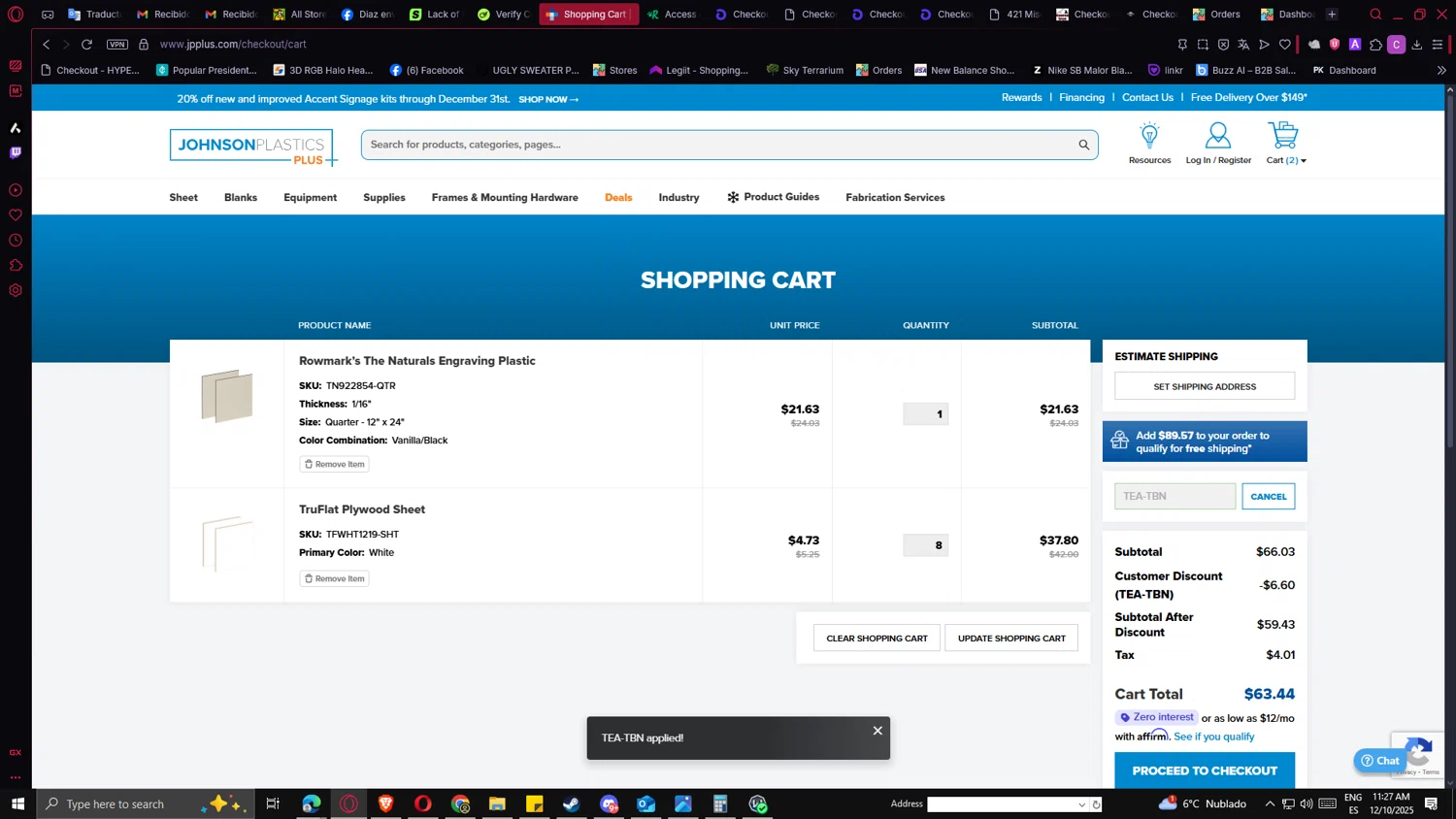Remove Rowmark's The Naturals Engraving Plastic item

click(x=335, y=465)
